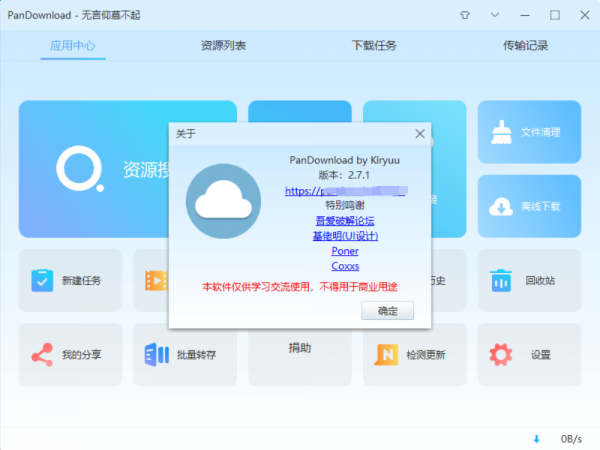Screen dimensions: 600x450
Task: Click the cloud logo in About dialog
Action: 223,201
